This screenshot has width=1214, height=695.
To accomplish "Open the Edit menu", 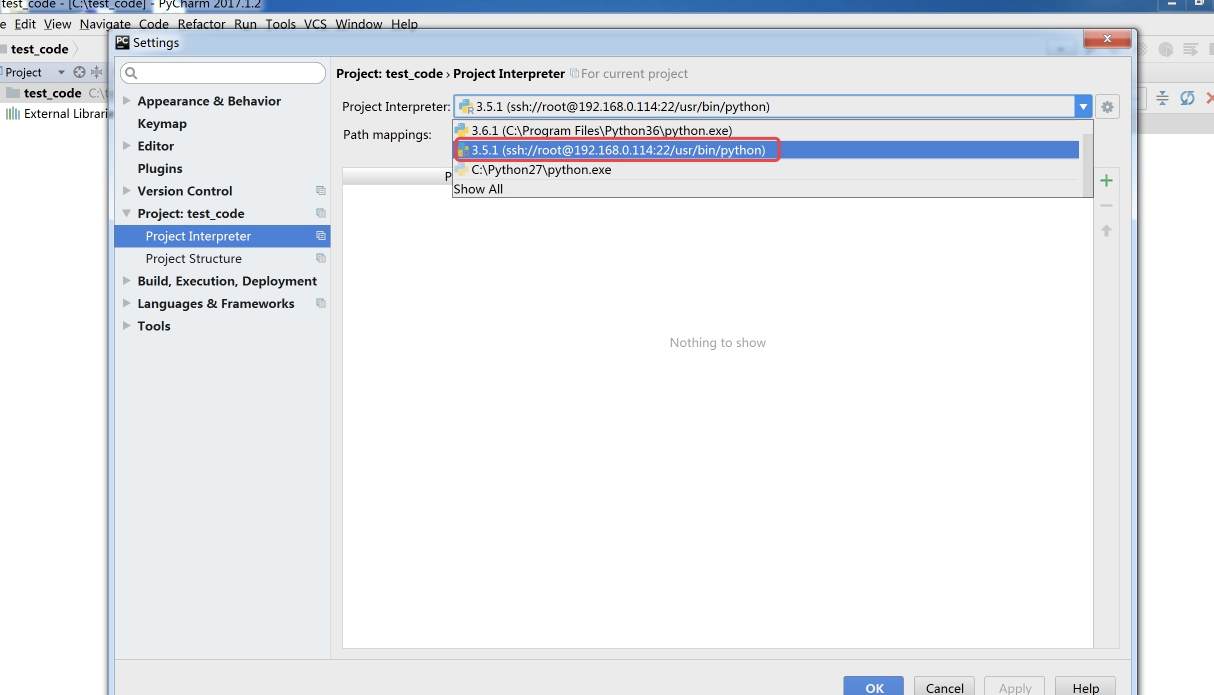I will pos(25,24).
